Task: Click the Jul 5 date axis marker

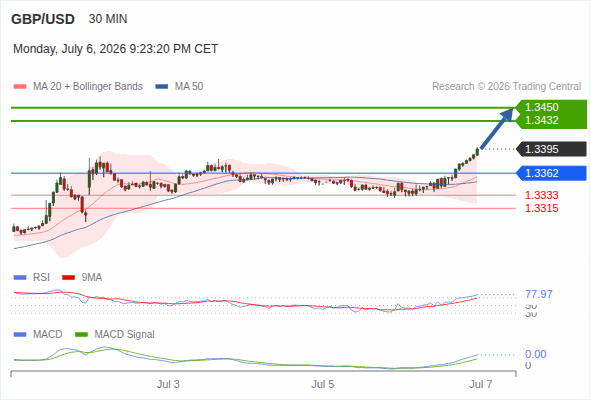Action: point(322,384)
